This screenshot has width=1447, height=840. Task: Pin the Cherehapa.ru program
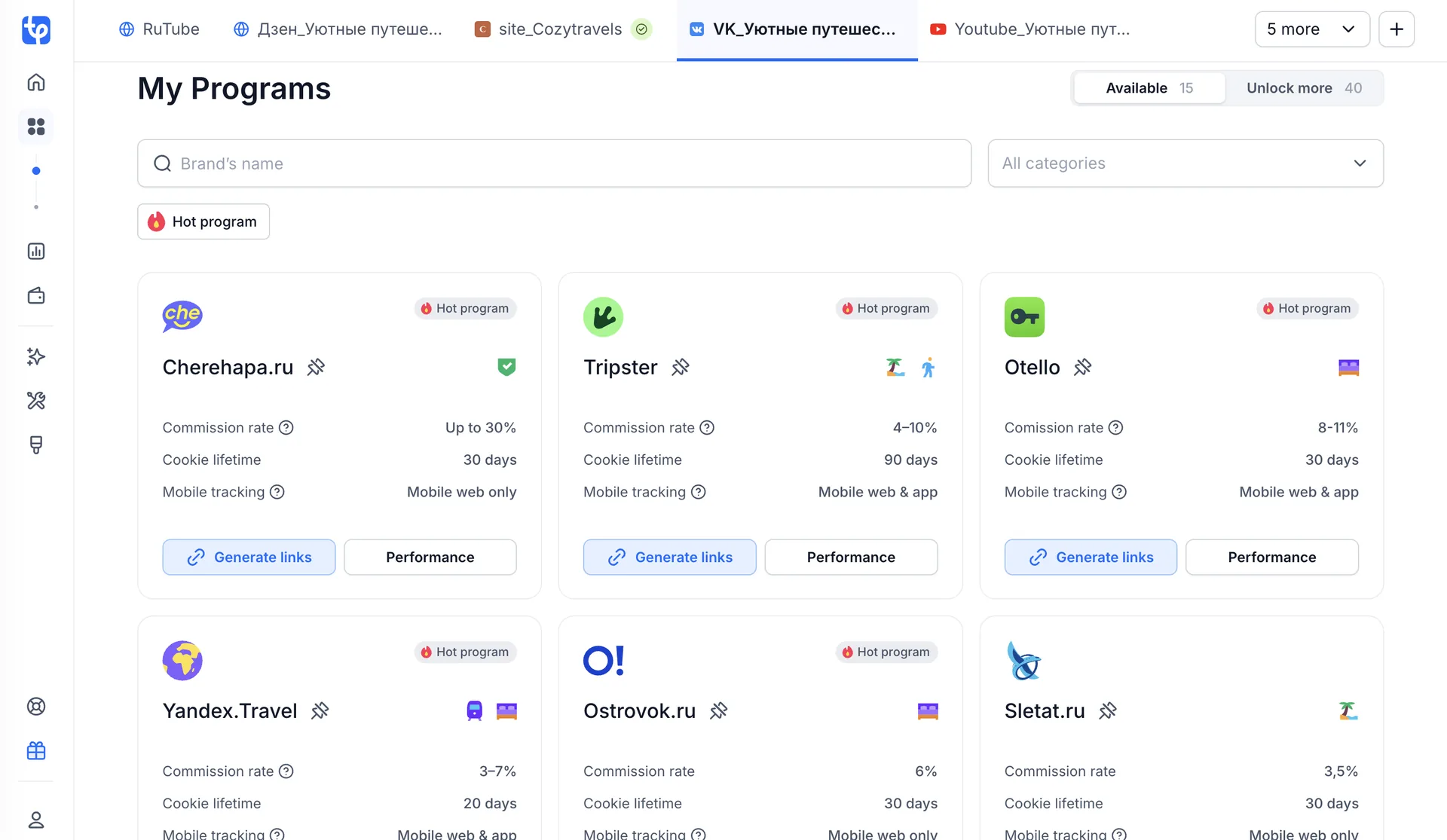tap(316, 368)
